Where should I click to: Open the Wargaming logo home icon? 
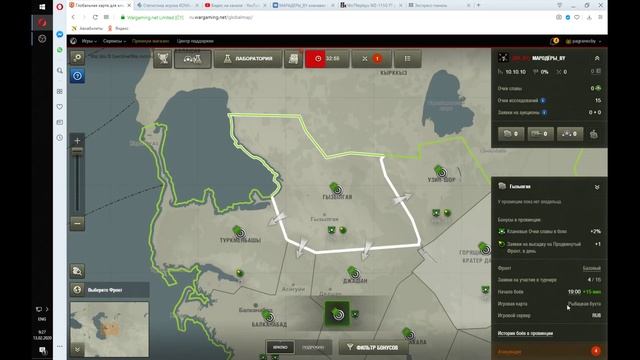click(x=73, y=41)
